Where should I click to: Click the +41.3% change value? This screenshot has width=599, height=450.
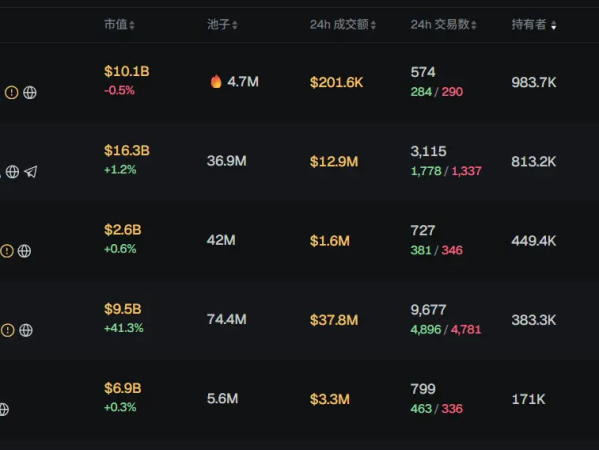[x=124, y=328]
